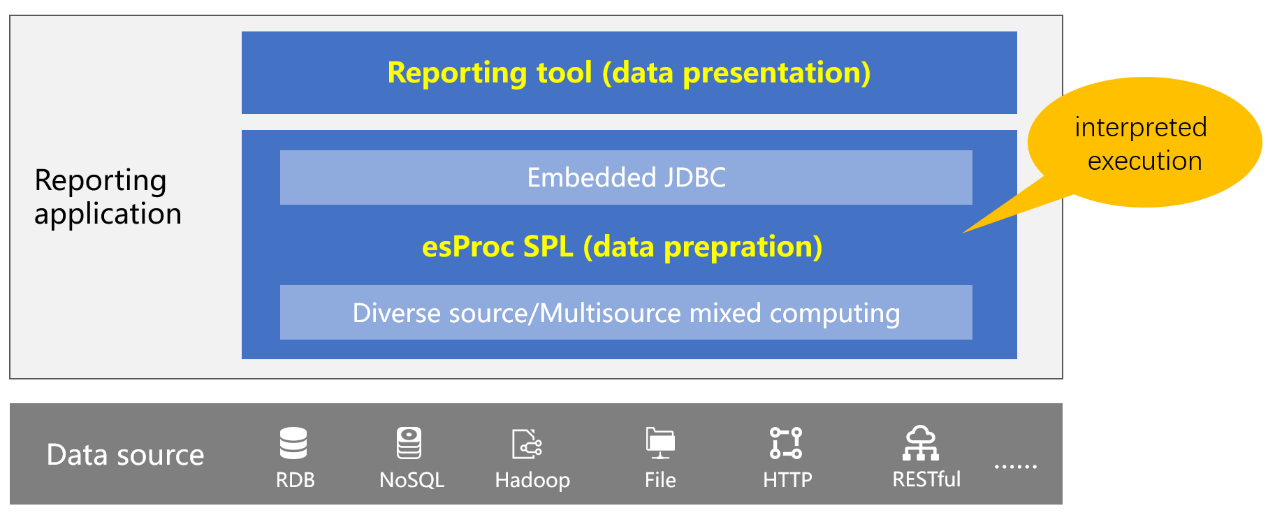
Task: Click the HTTP node-connection icon
Action: click(786, 443)
